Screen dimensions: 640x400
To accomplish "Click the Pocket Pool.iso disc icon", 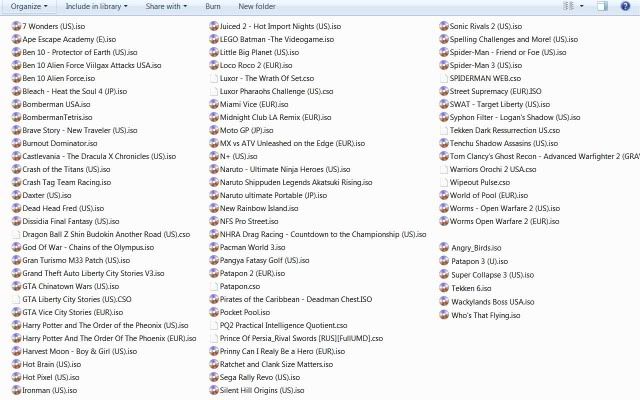I will pos(214,312).
